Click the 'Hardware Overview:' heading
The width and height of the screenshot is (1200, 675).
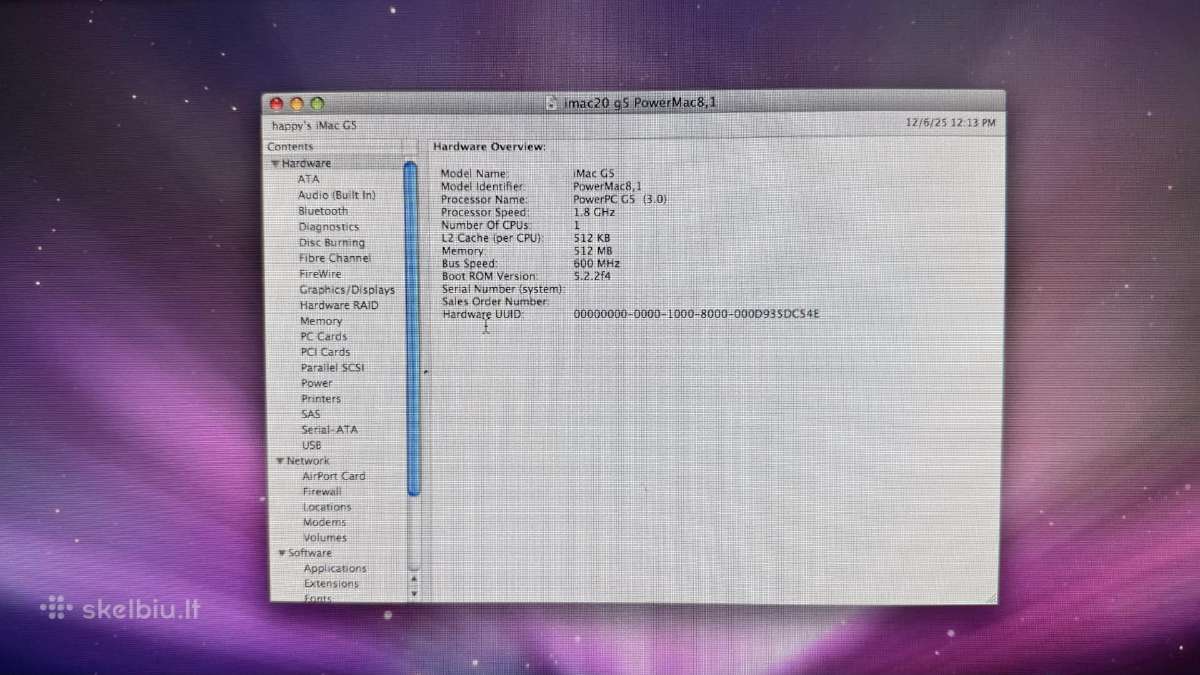(489, 147)
